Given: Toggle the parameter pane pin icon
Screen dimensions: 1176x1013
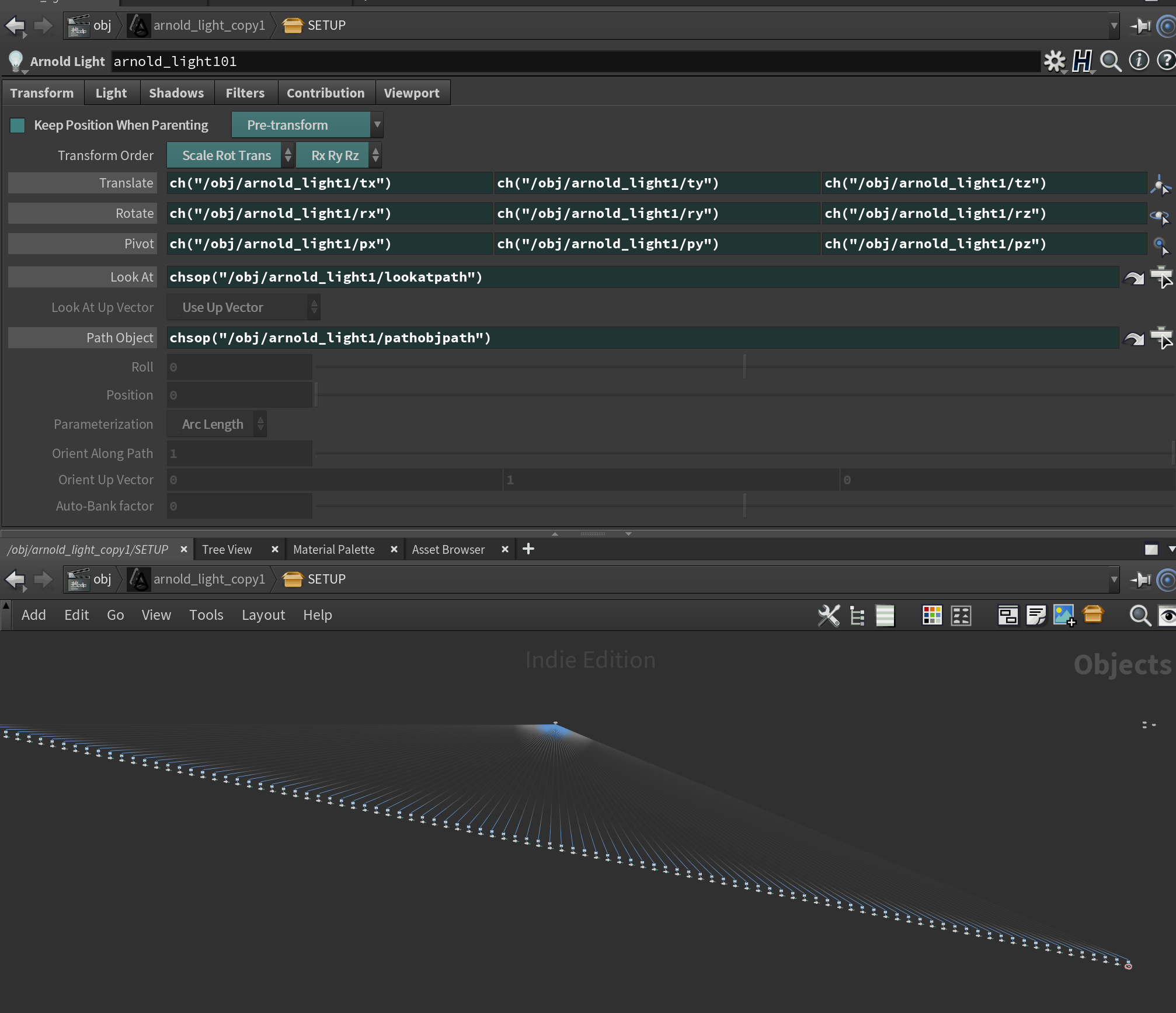Looking at the screenshot, I should click(1140, 26).
